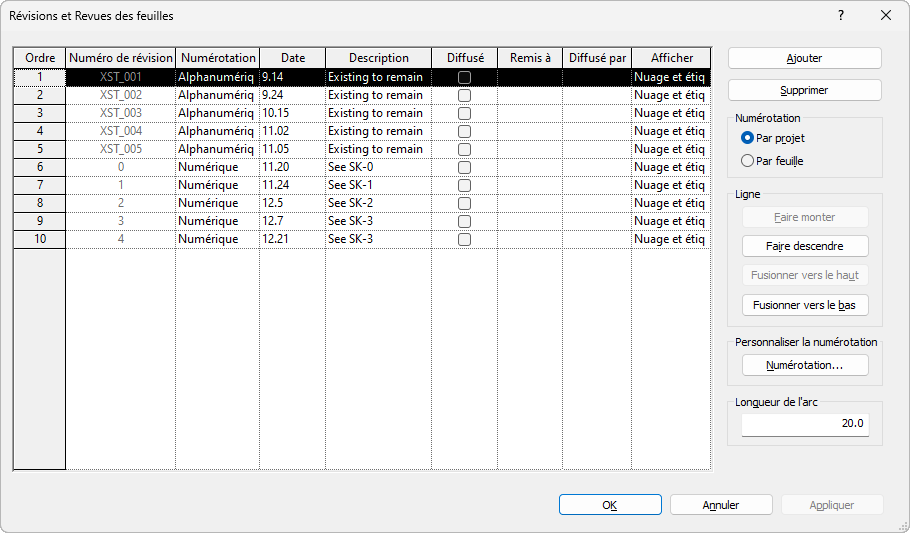Open the Numérotation… customization dialog
Image resolution: width=910 pixels, height=533 pixels.
(x=805, y=365)
